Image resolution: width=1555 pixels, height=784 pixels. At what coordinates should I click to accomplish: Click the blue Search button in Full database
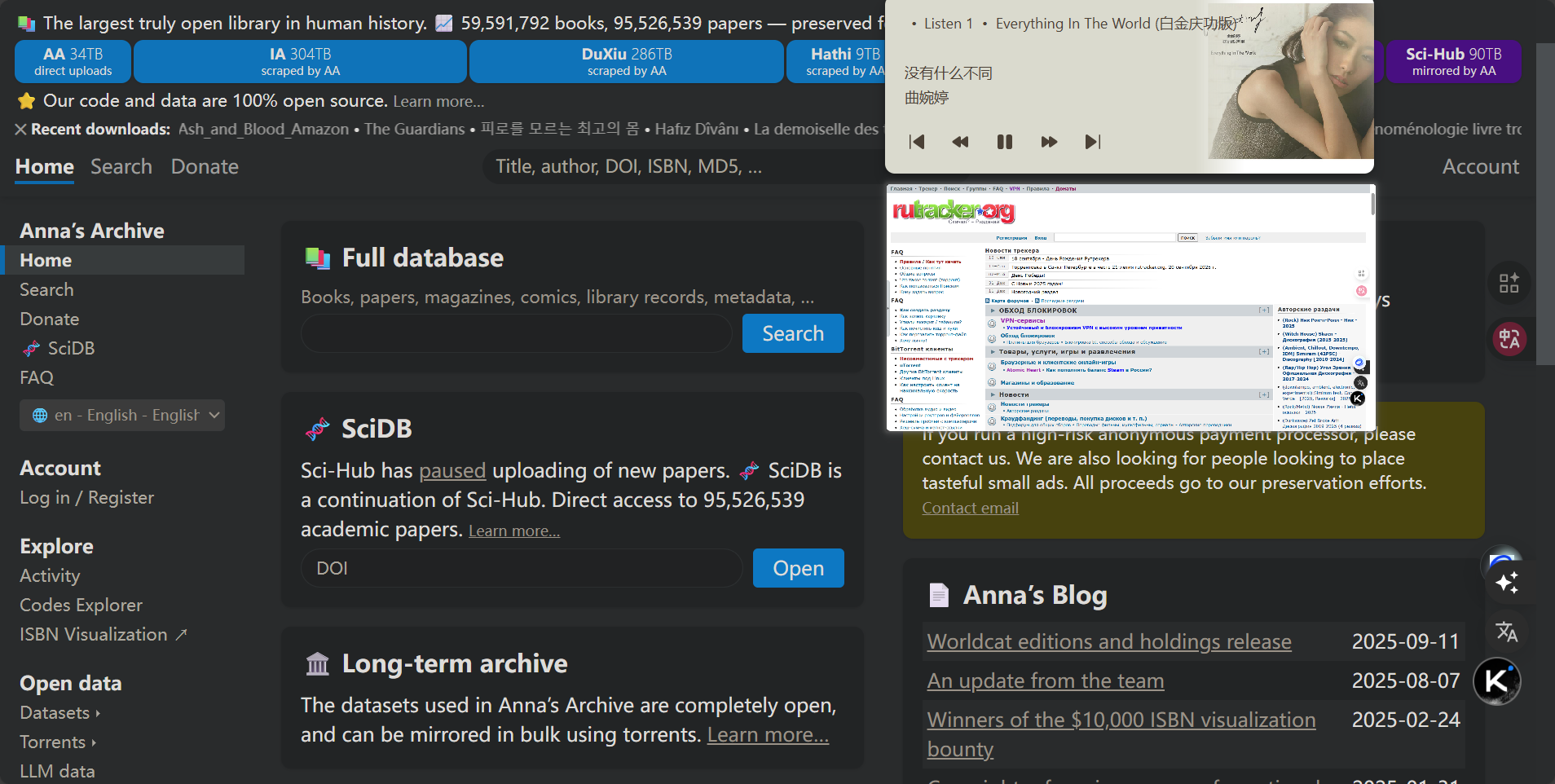793,333
